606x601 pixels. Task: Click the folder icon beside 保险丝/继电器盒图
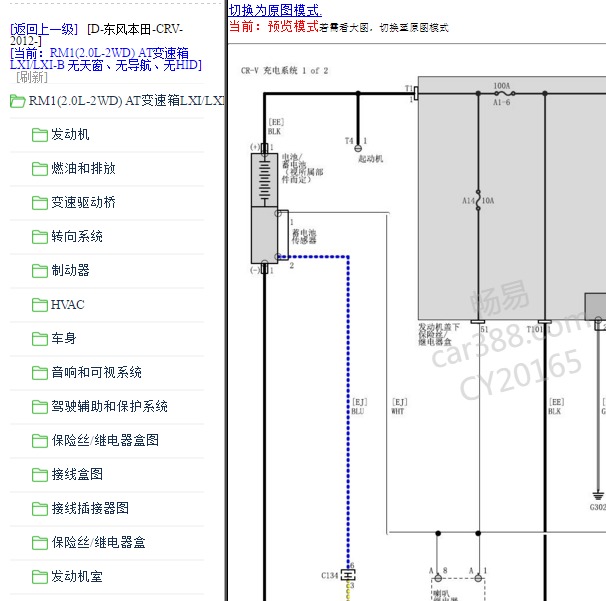click(x=40, y=441)
